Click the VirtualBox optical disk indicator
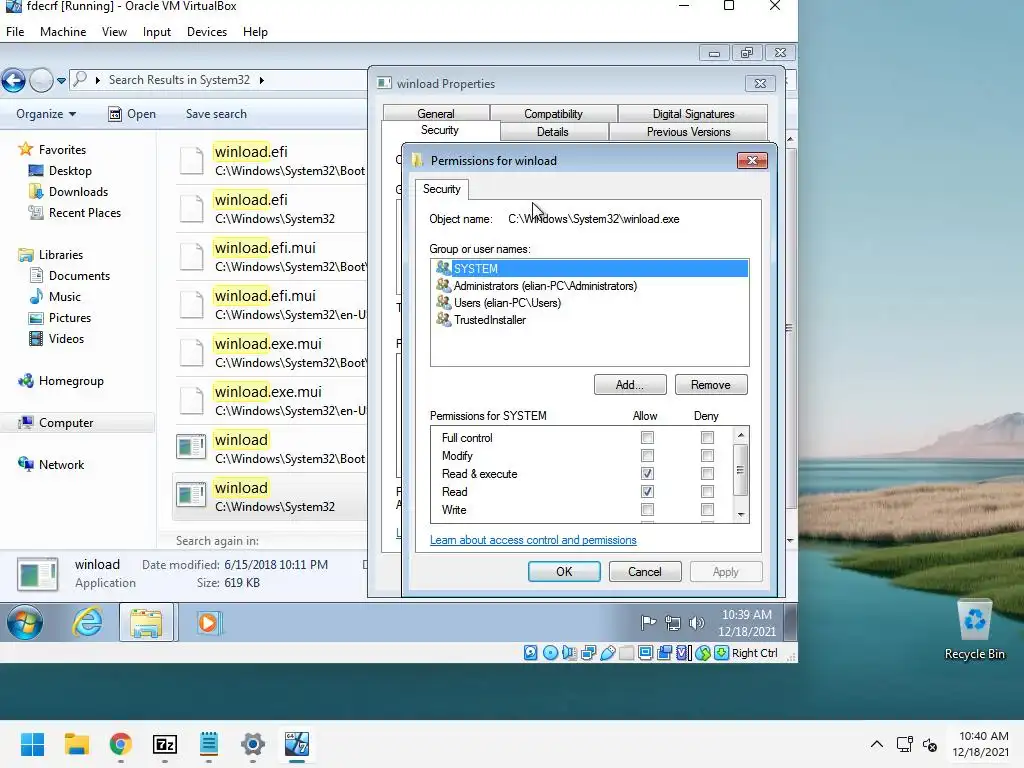 coord(551,652)
